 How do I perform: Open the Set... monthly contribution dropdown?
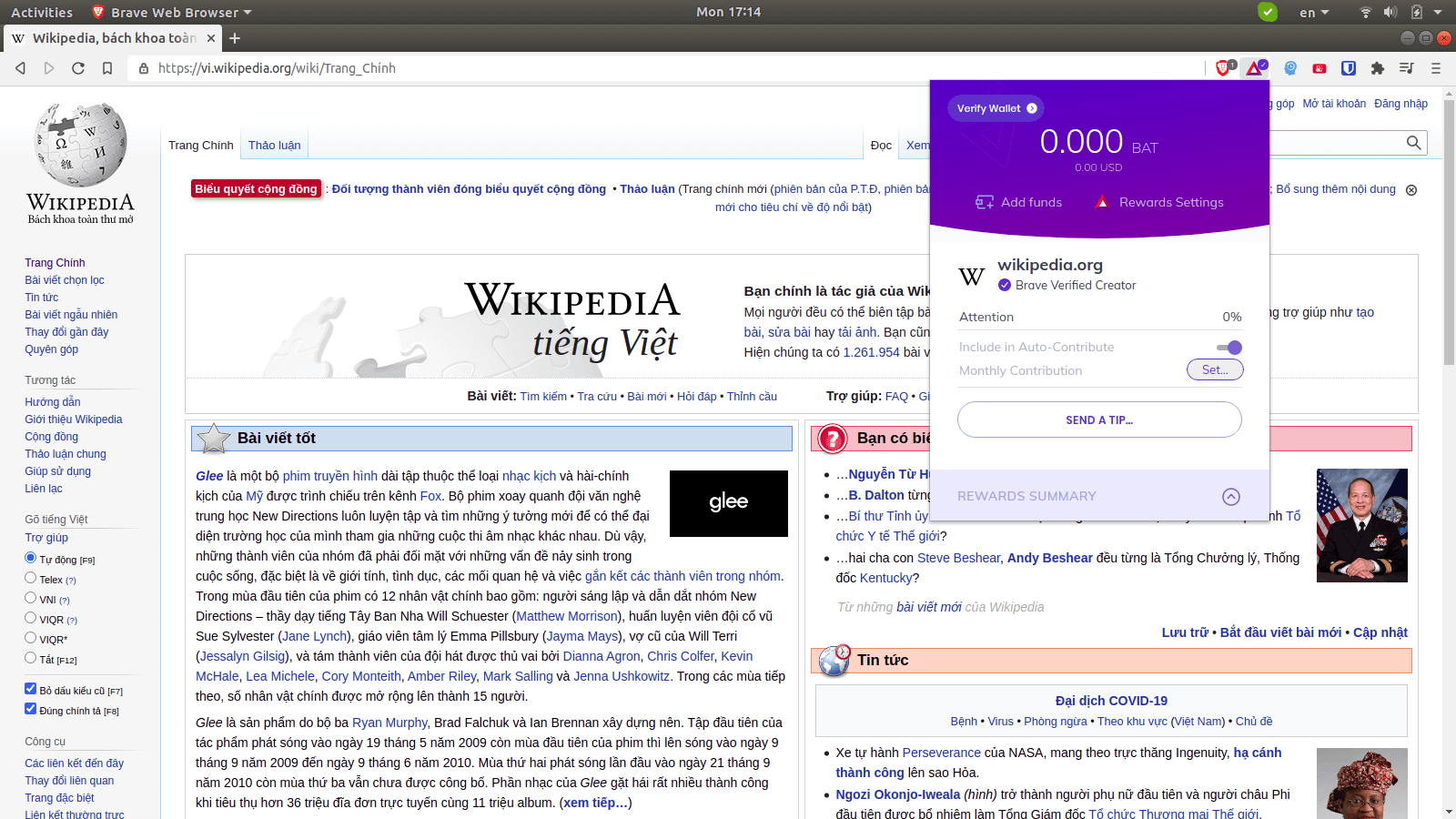click(x=1215, y=369)
